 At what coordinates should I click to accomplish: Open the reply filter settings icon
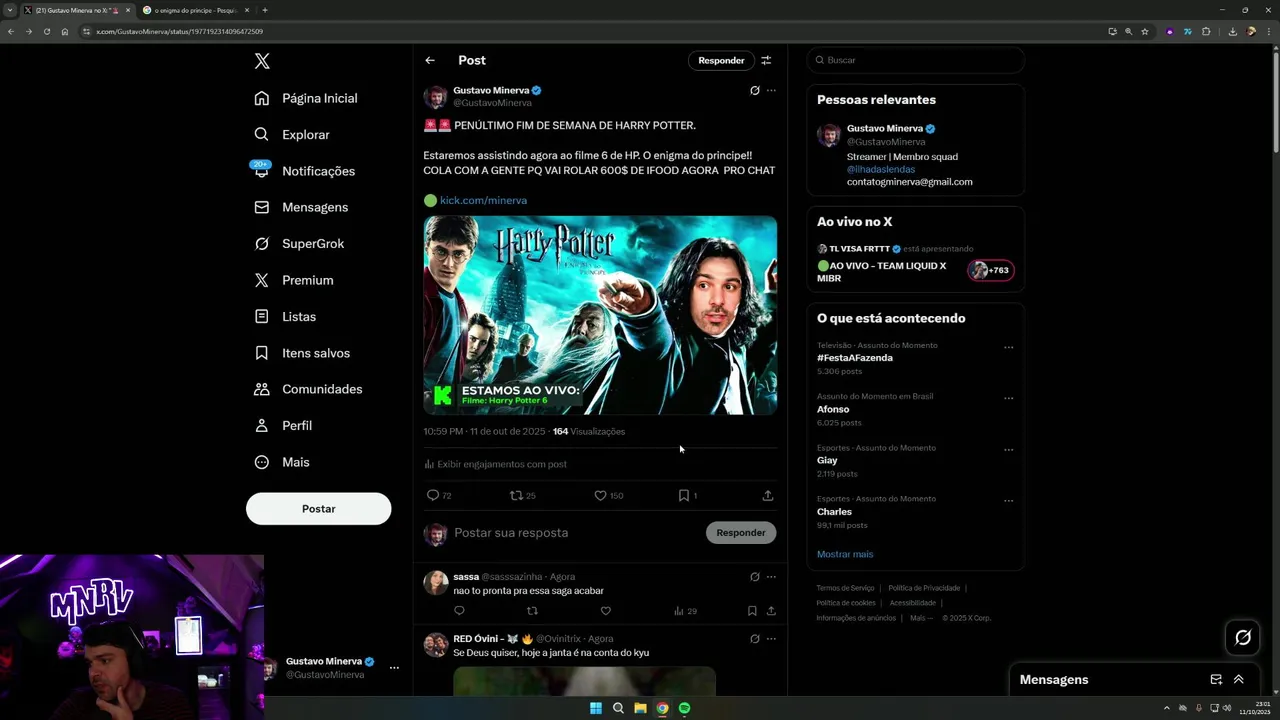click(x=766, y=61)
